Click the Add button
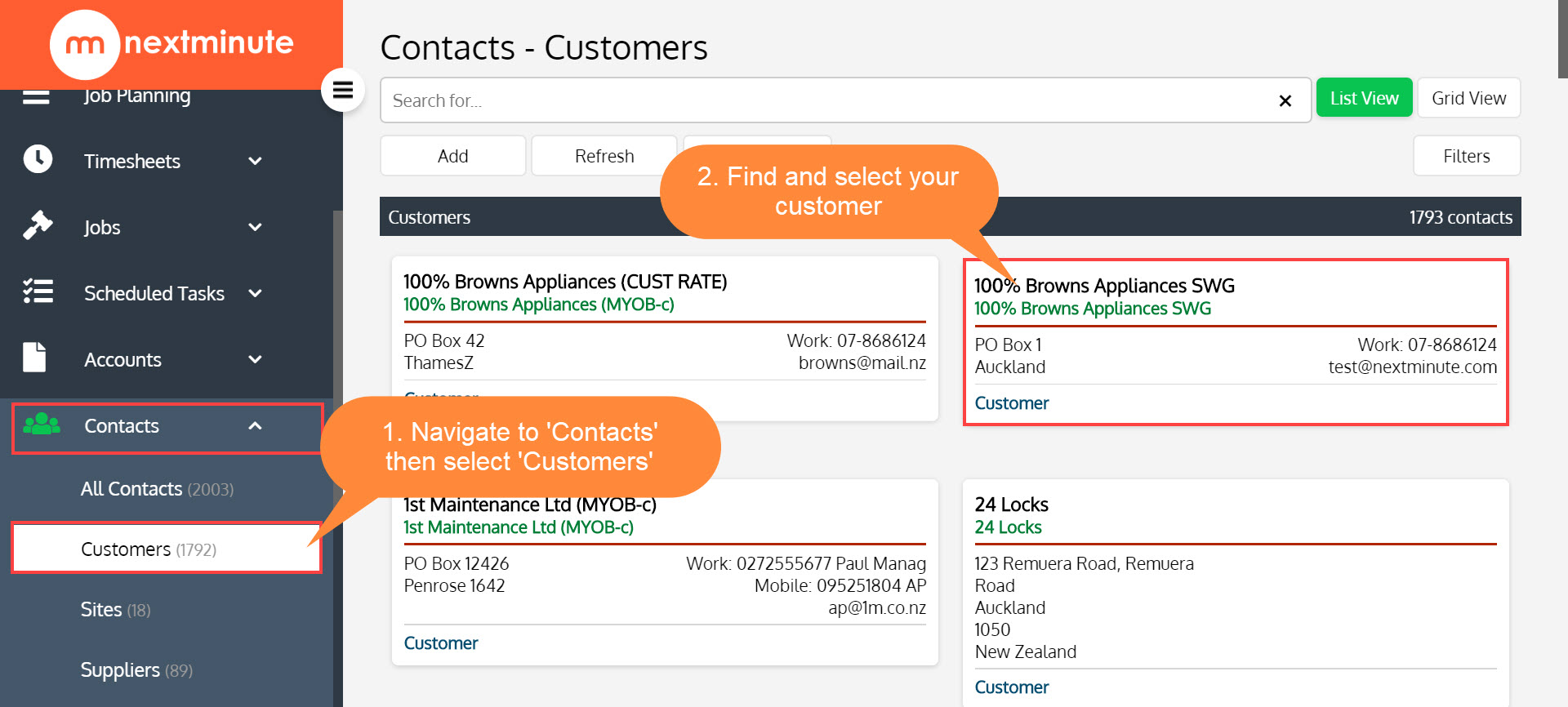The width and height of the screenshot is (1568, 707). click(x=453, y=156)
